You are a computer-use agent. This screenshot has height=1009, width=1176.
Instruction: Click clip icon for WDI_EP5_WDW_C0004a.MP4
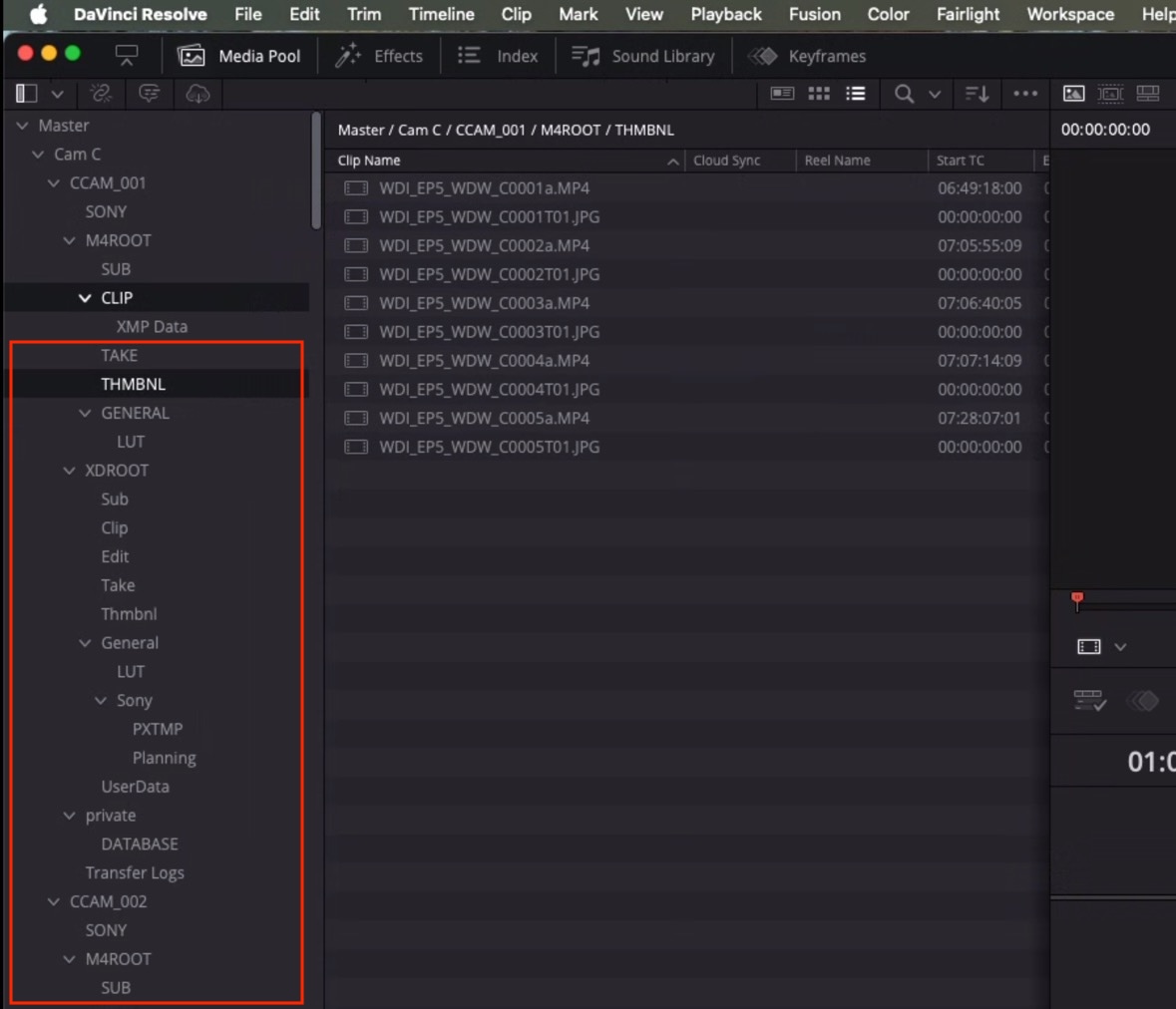(x=355, y=361)
